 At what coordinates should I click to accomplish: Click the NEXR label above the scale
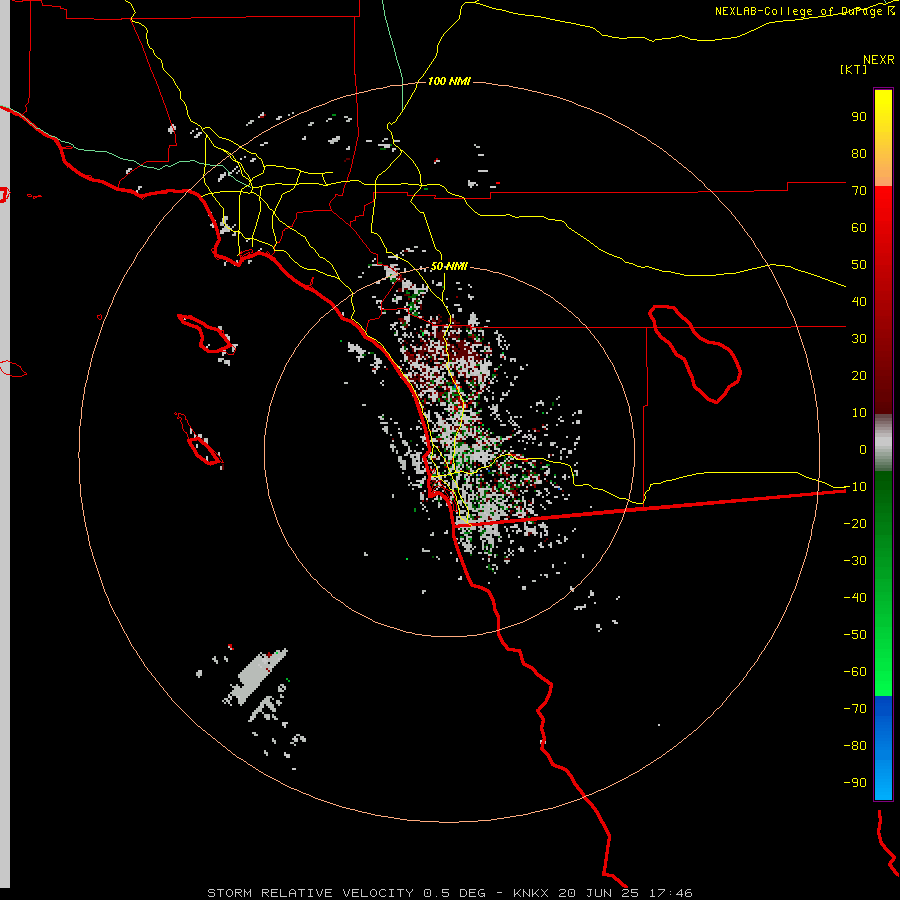click(x=879, y=60)
